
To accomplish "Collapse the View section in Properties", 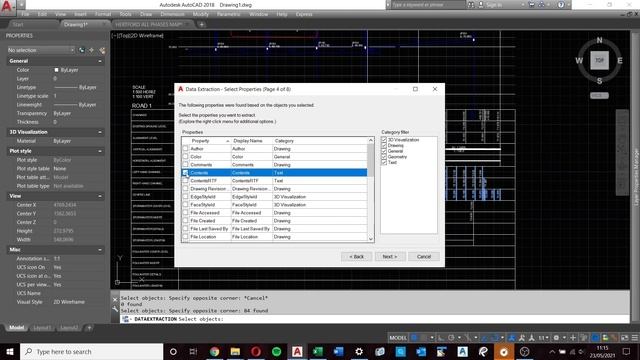I will pos(100,196).
